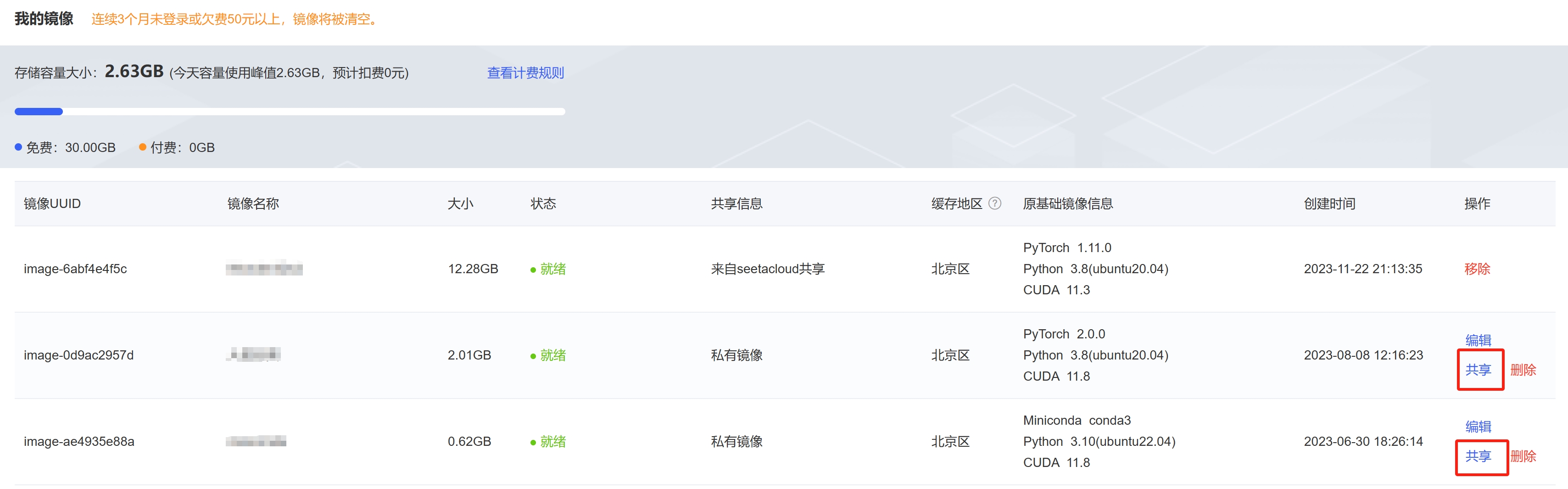Click 就绪 status of image-6abf4e4f5c

coord(548,269)
